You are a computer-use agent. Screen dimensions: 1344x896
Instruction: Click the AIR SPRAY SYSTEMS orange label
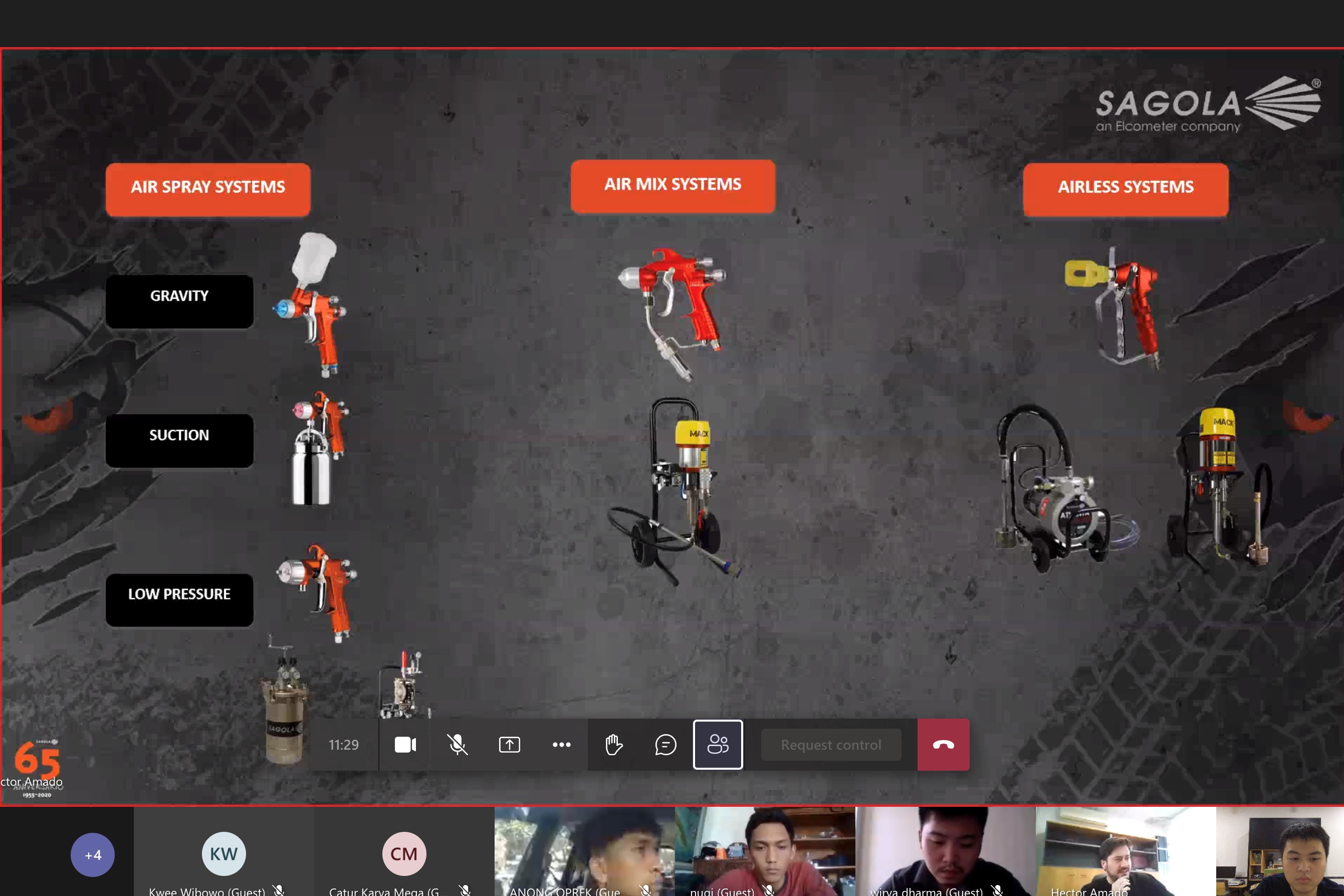[x=208, y=188]
